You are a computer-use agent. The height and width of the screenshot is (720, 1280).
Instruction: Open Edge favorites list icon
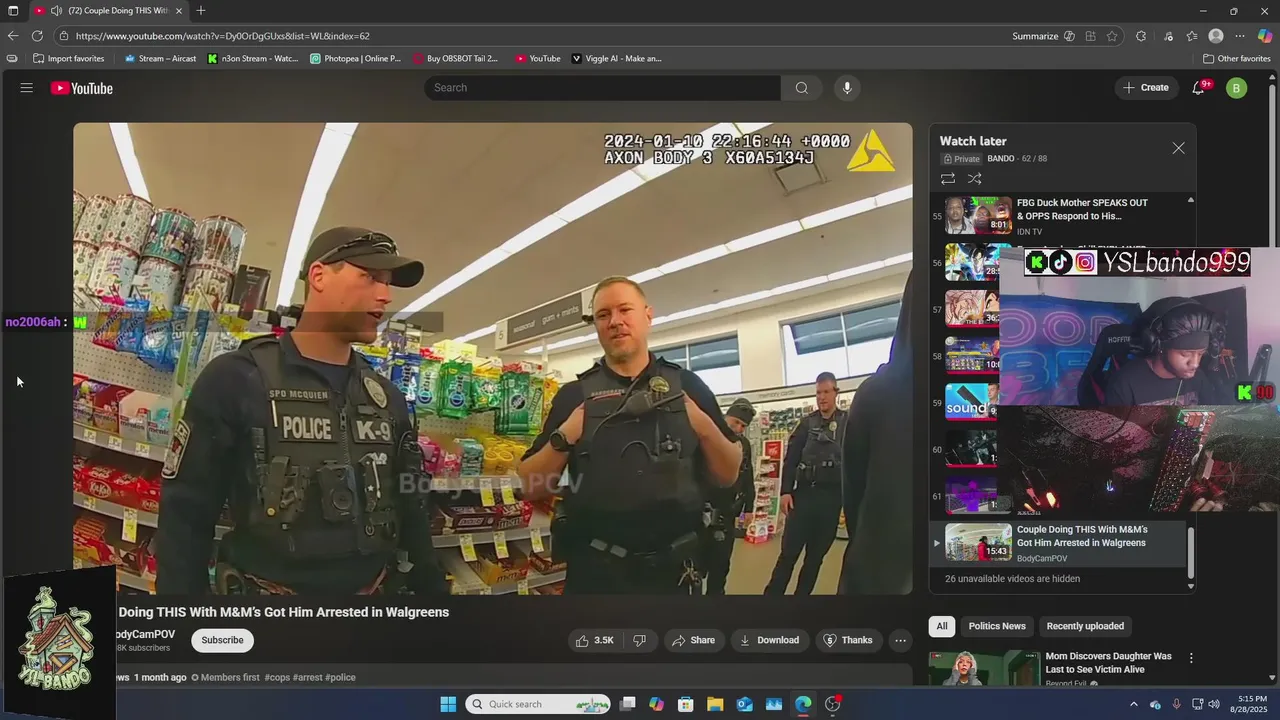pos(1191,36)
